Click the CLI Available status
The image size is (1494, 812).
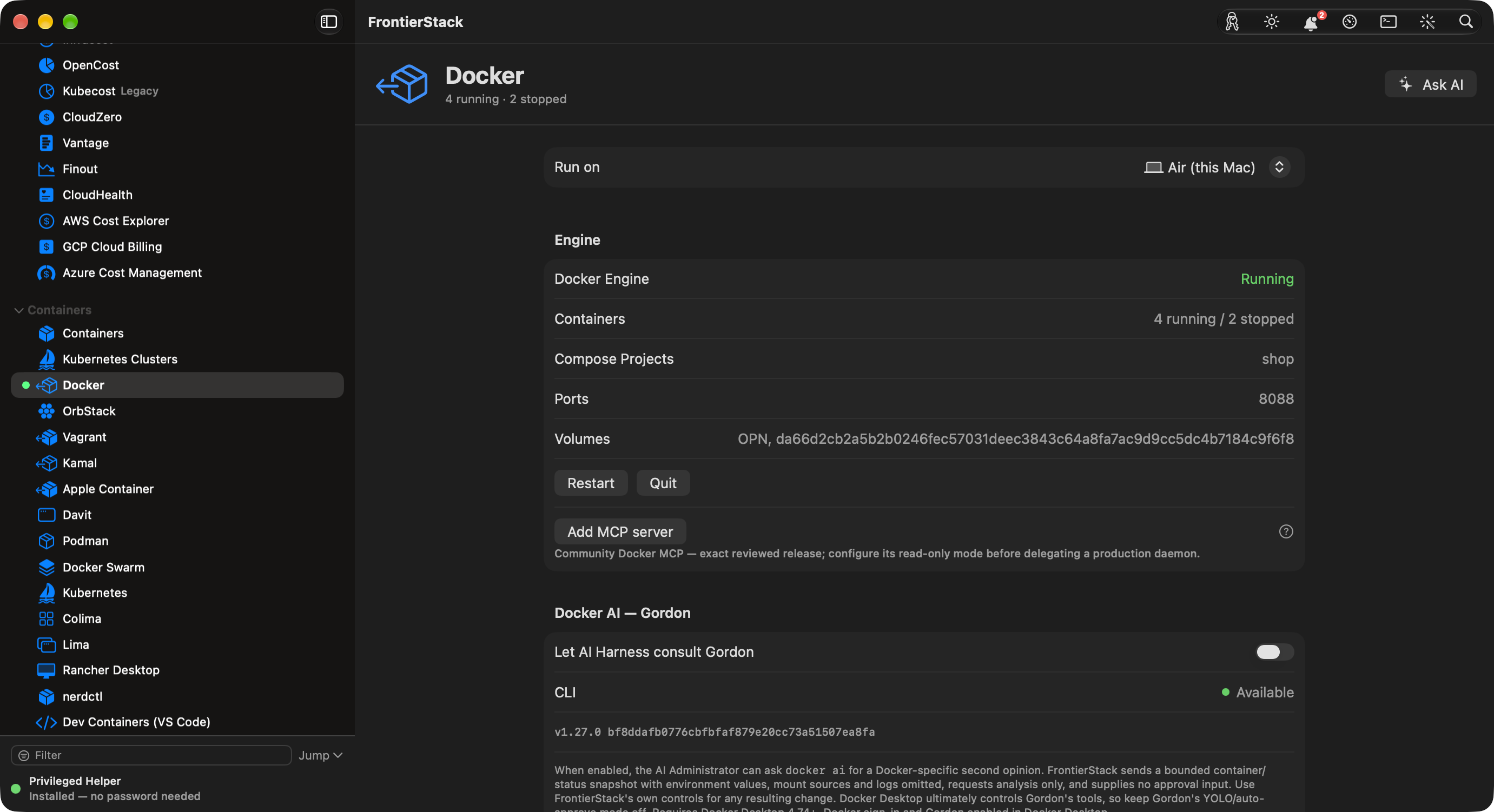pyautogui.click(x=1258, y=692)
